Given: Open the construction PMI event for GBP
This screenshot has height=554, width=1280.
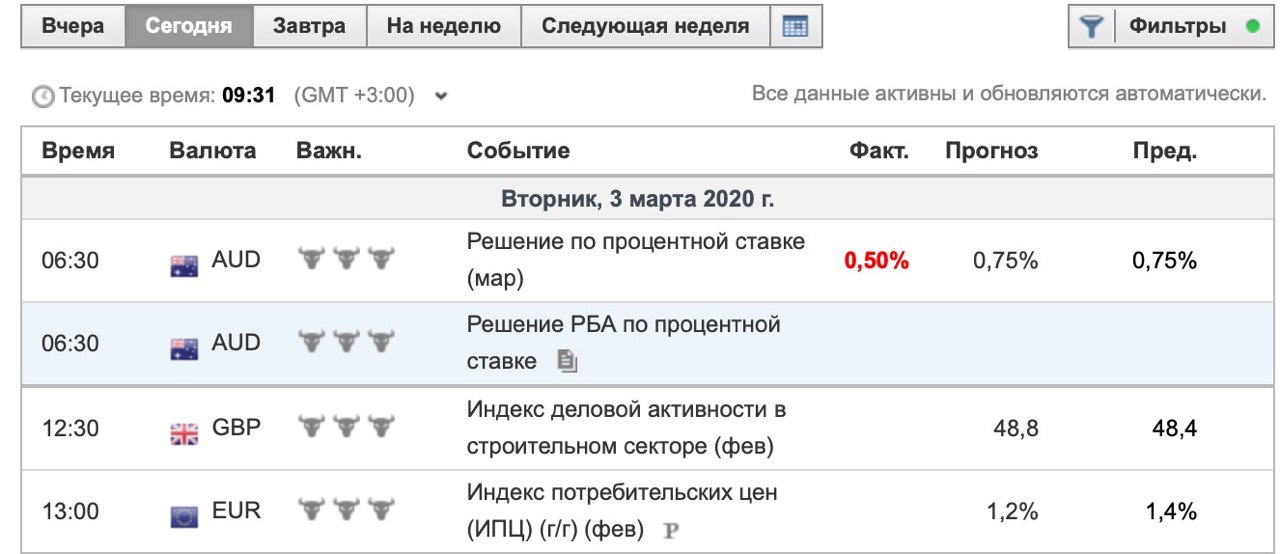Looking at the screenshot, I should pyautogui.click(x=626, y=427).
